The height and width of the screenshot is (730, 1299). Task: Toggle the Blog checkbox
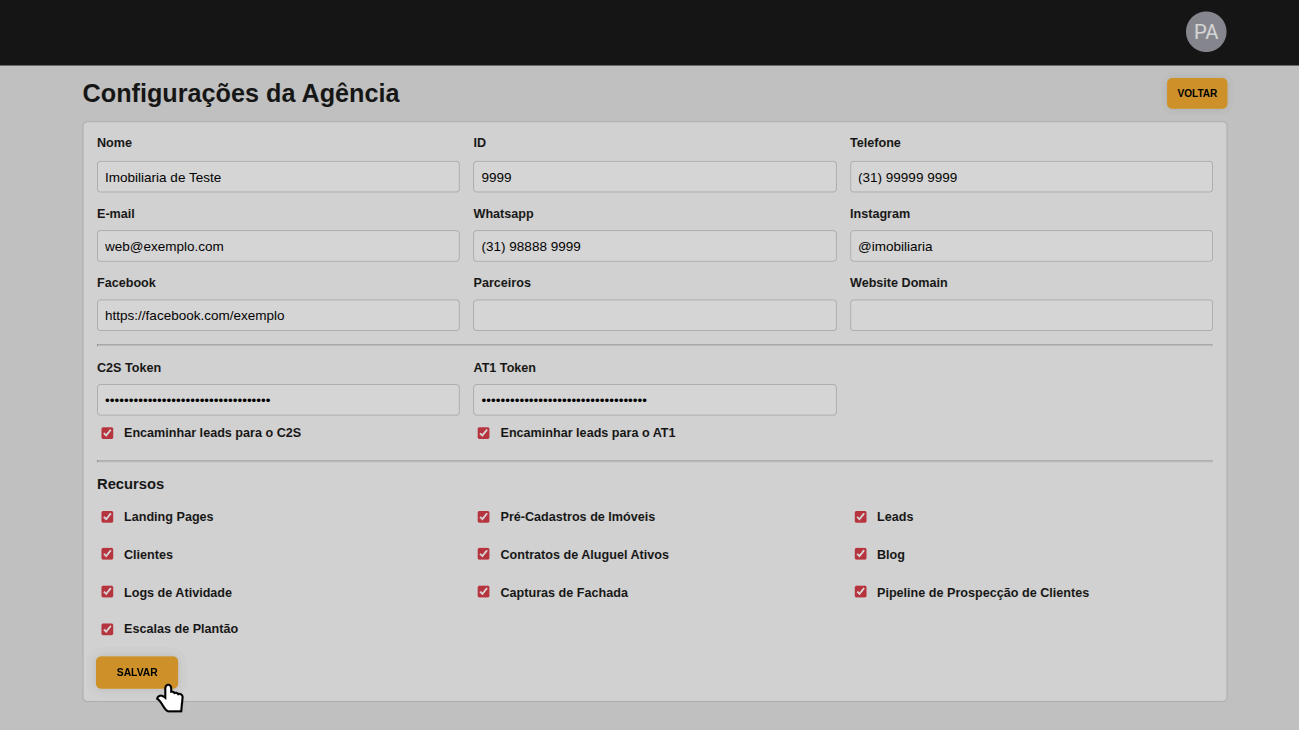point(860,554)
